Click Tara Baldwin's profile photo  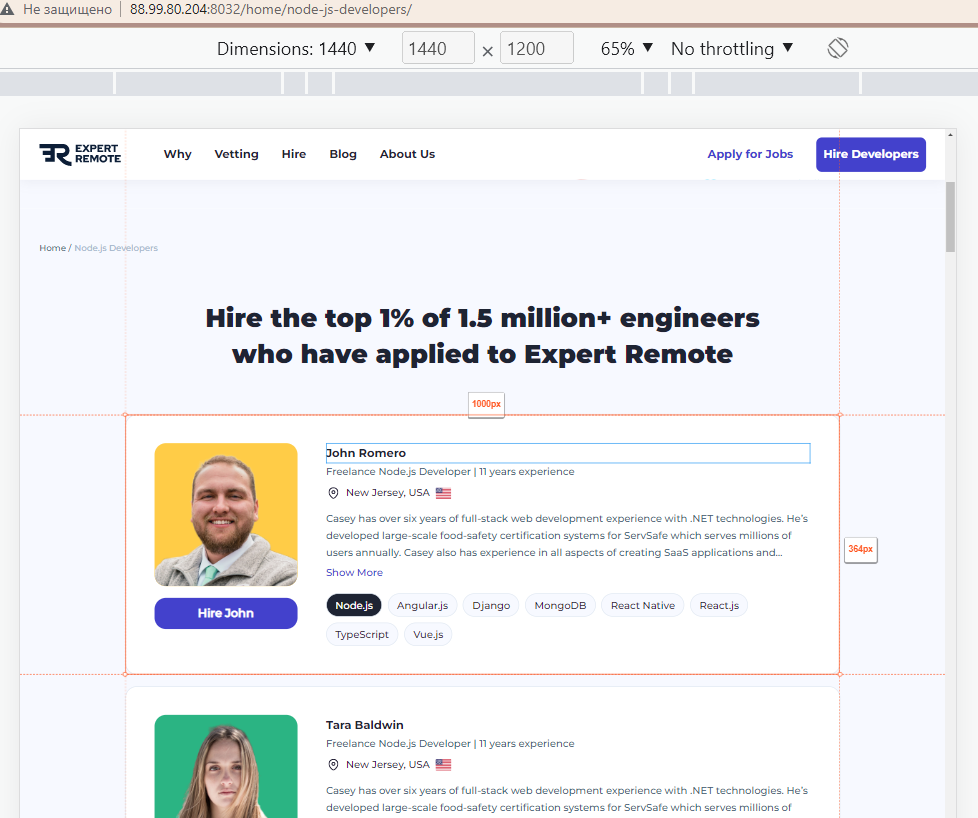tap(226, 766)
